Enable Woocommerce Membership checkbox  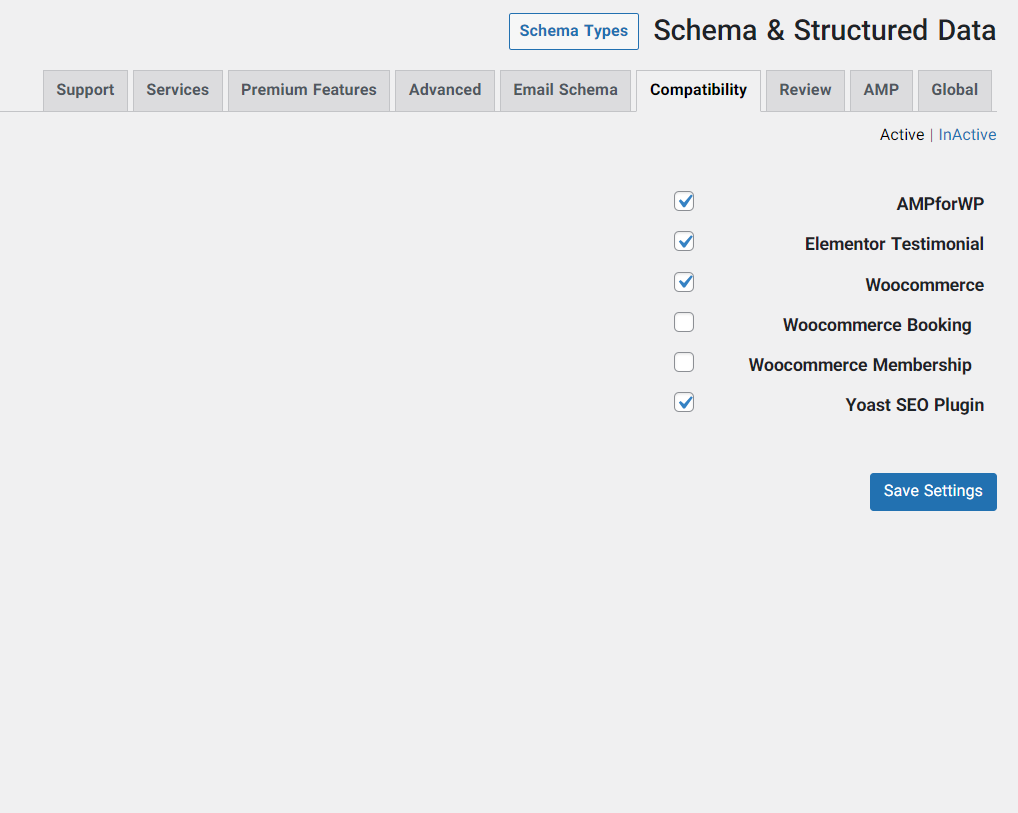point(684,362)
